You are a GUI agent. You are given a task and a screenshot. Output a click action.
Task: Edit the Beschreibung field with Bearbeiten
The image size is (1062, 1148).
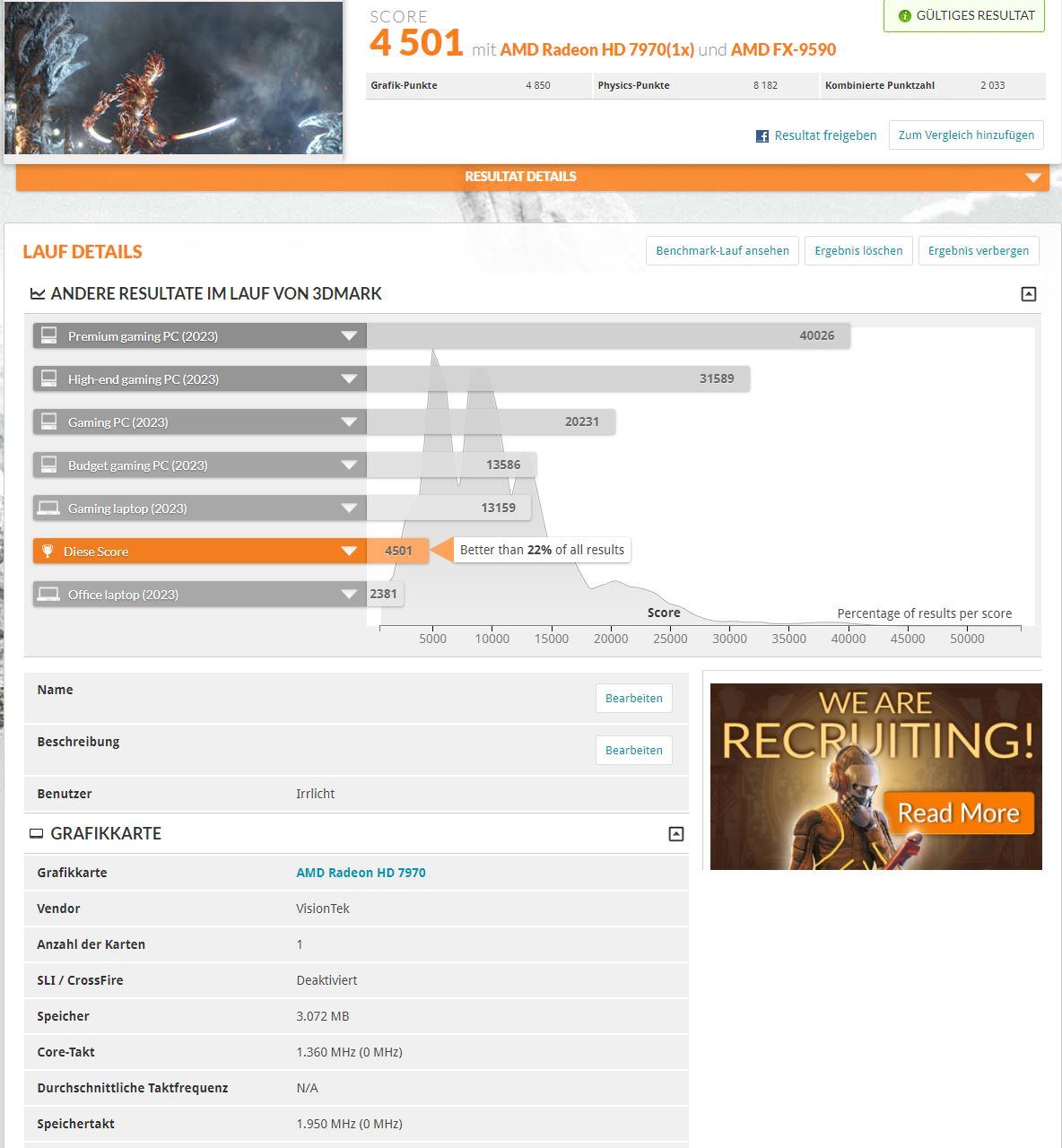(x=633, y=750)
